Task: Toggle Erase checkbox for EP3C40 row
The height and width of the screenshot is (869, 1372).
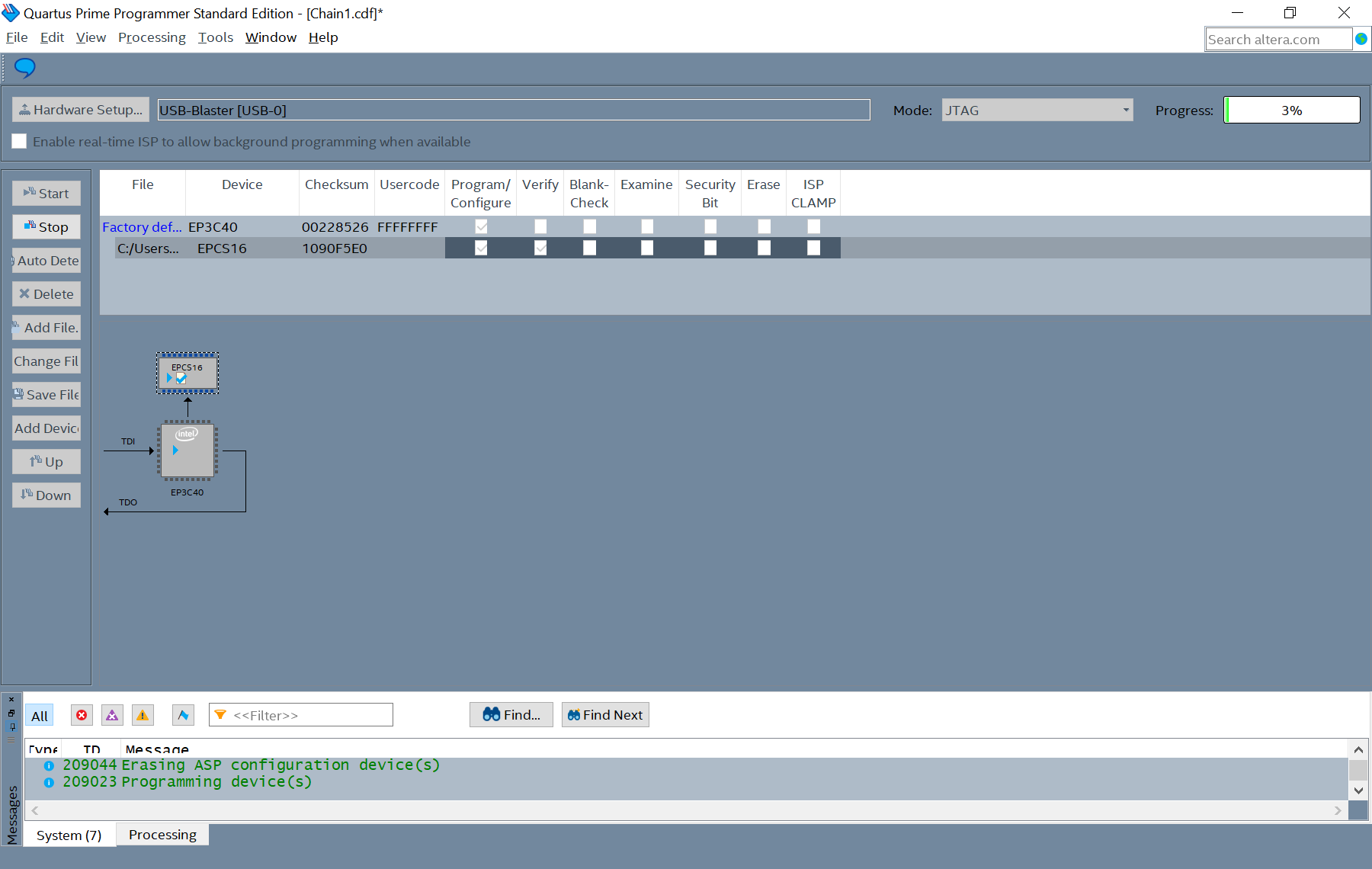Action: pyautogui.click(x=765, y=226)
